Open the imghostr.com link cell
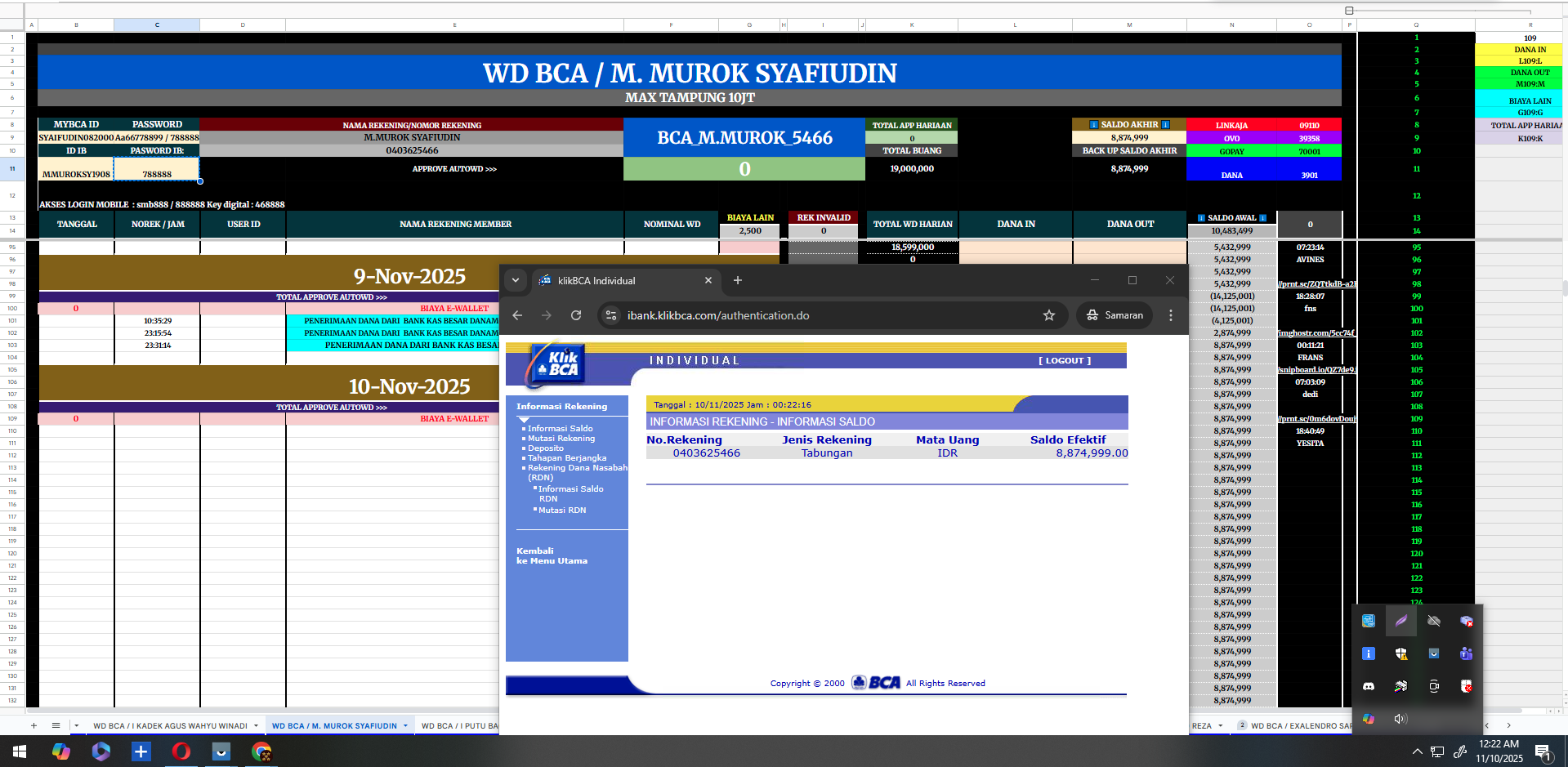 (x=1316, y=333)
